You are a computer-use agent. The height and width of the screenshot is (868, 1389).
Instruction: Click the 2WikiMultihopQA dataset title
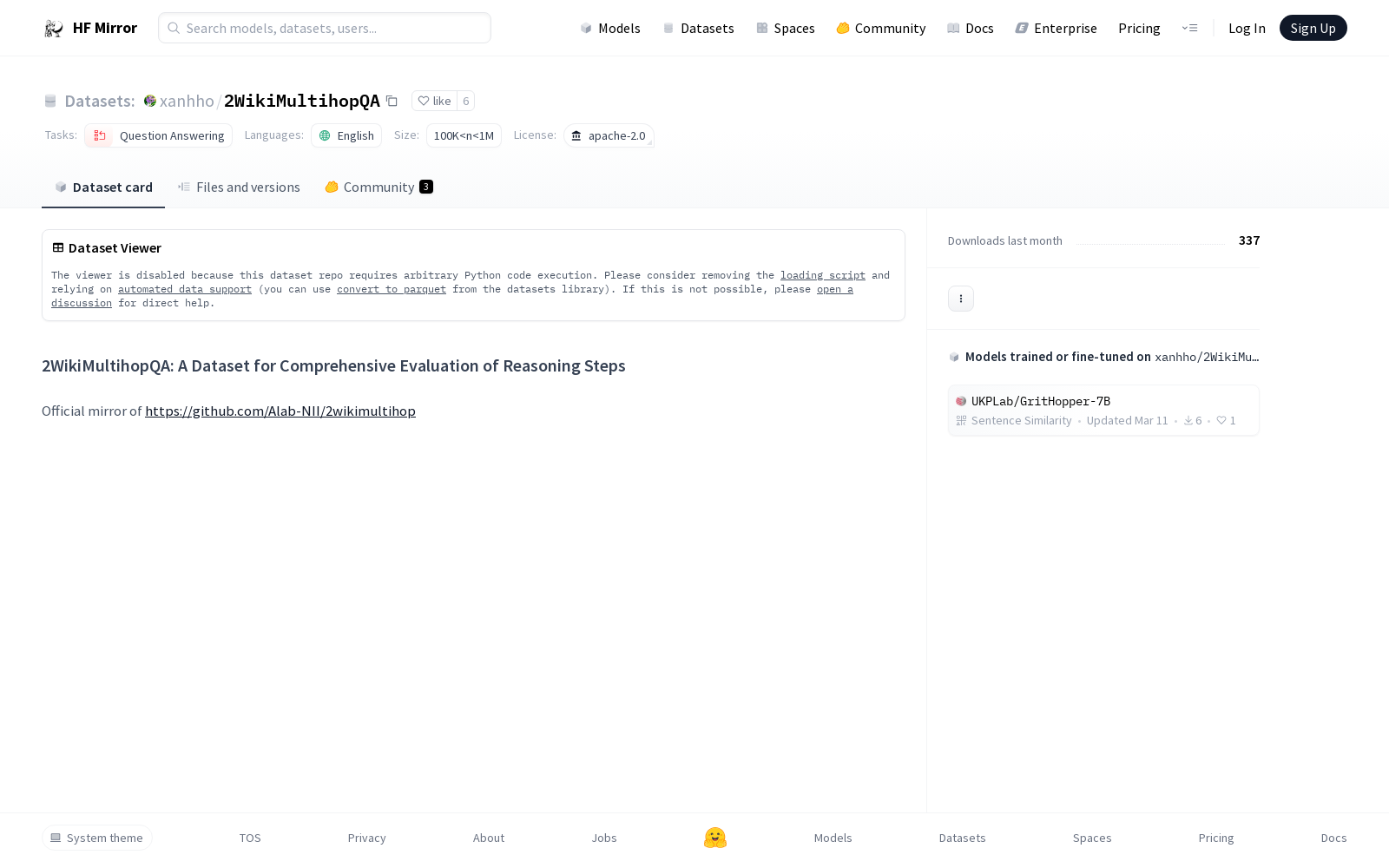tap(302, 101)
